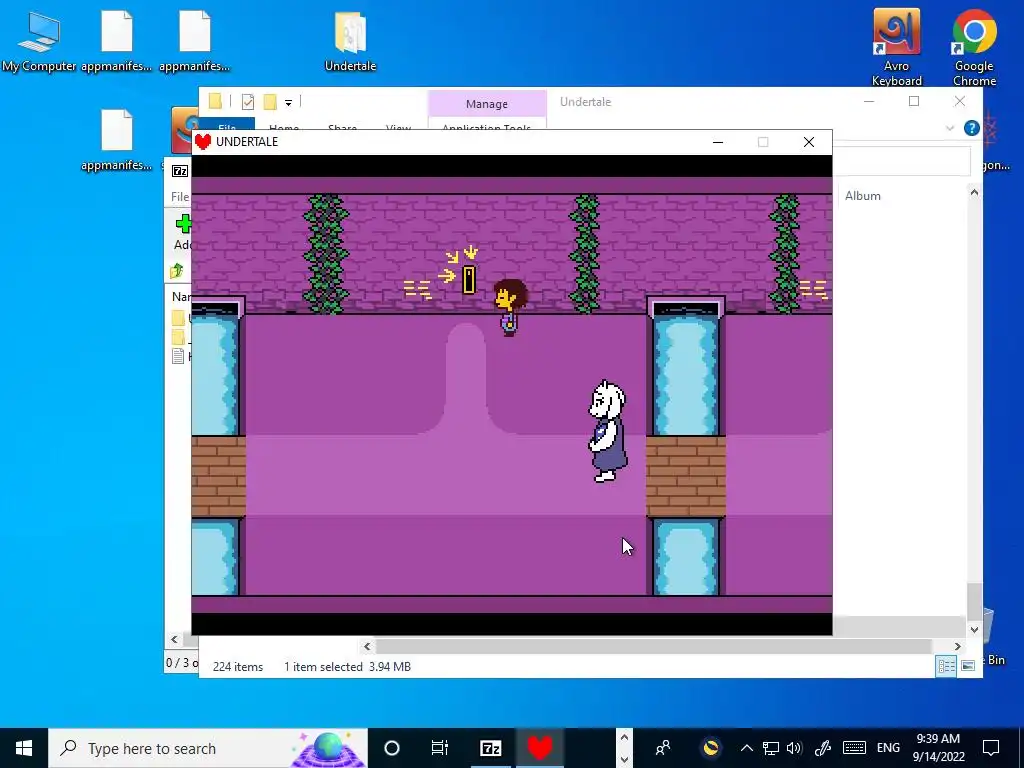
Task: Click the 7z icon in 7-Zip window
Action: [x=180, y=171]
